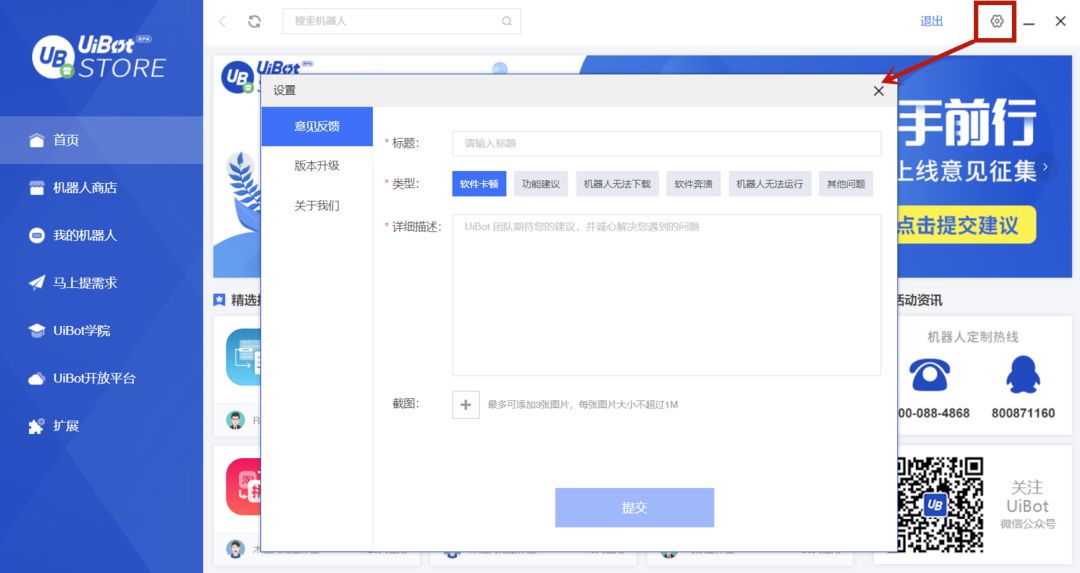
Task: Close the 设置 dialog
Action: coord(878,91)
